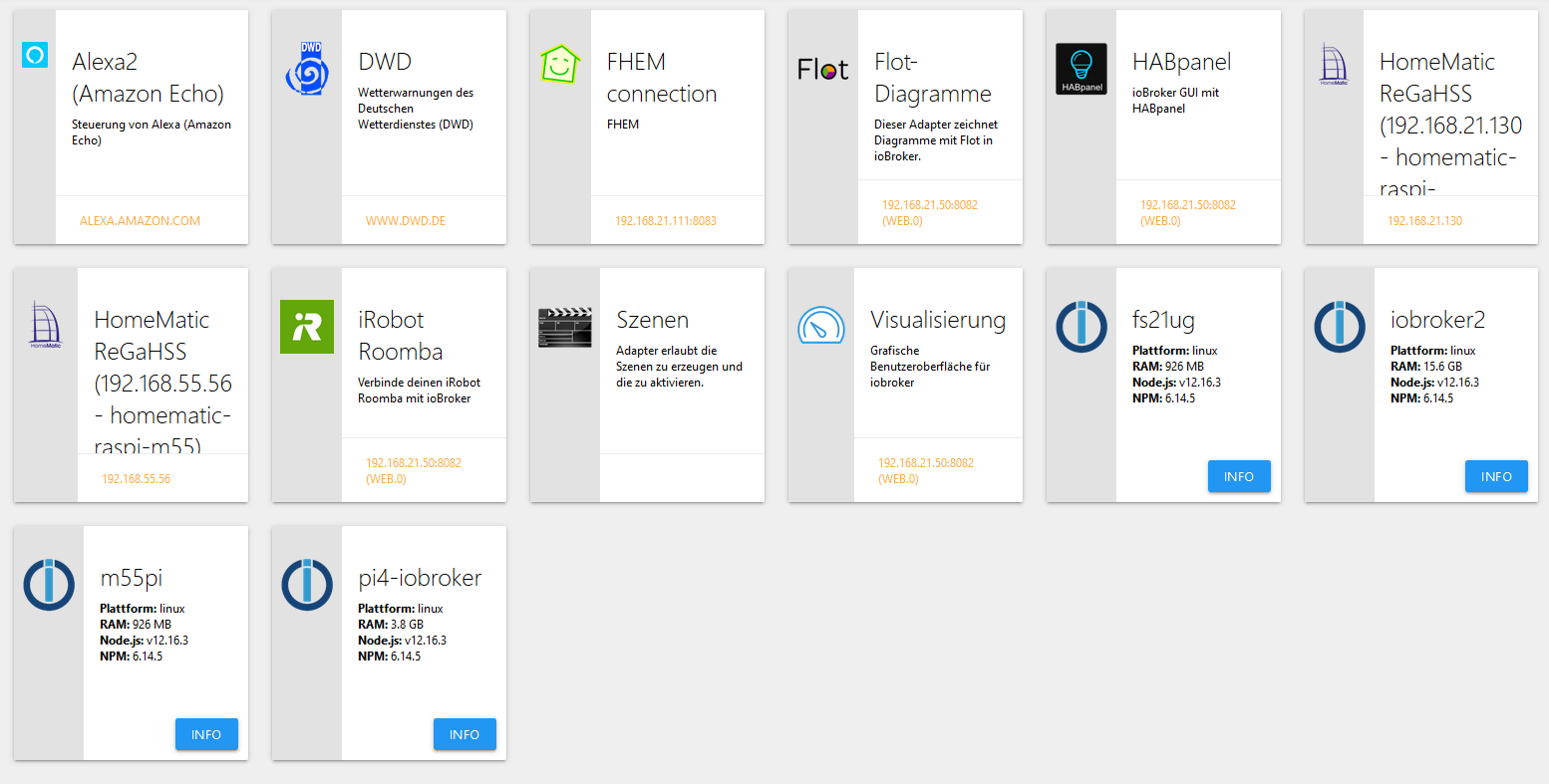Click the Szenen clapperboard icon
Image resolution: width=1549 pixels, height=784 pixels.
(x=565, y=327)
